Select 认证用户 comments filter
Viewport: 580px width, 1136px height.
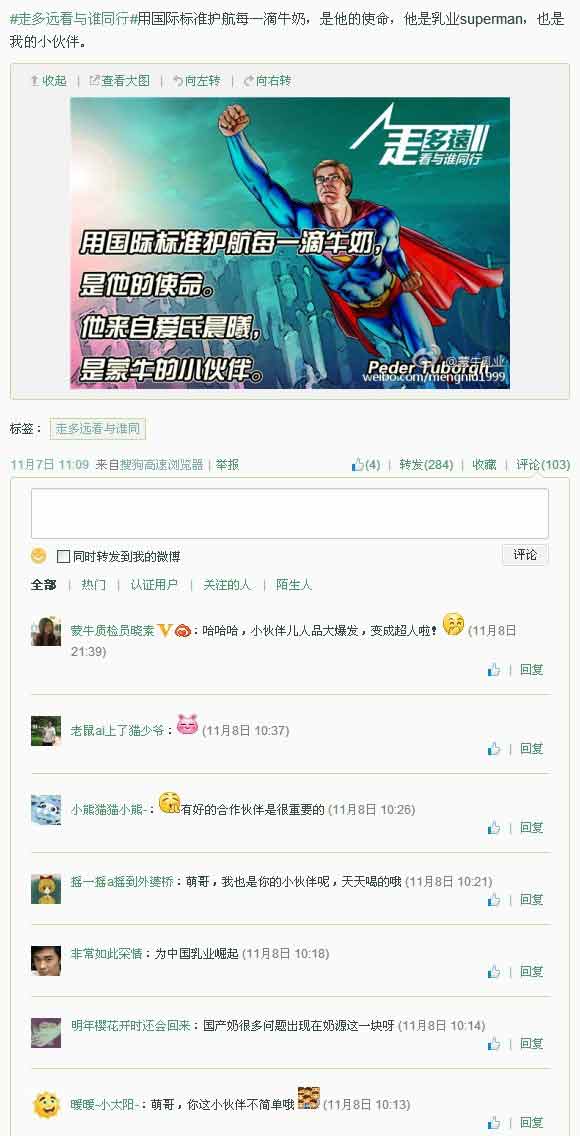pos(154,585)
